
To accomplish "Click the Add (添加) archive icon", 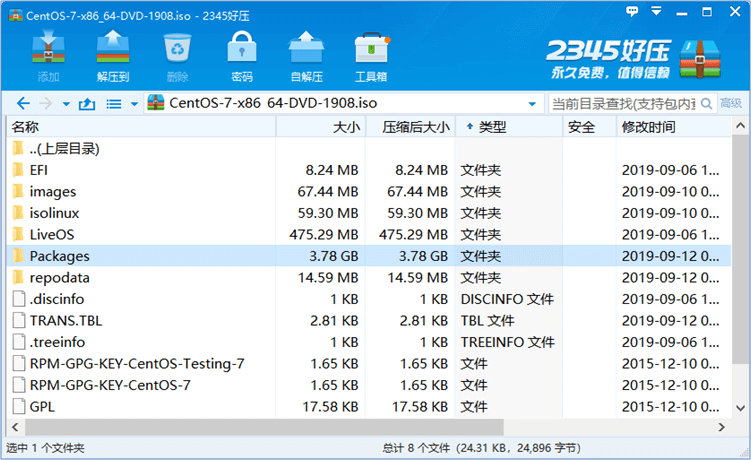I will tap(48, 47).
